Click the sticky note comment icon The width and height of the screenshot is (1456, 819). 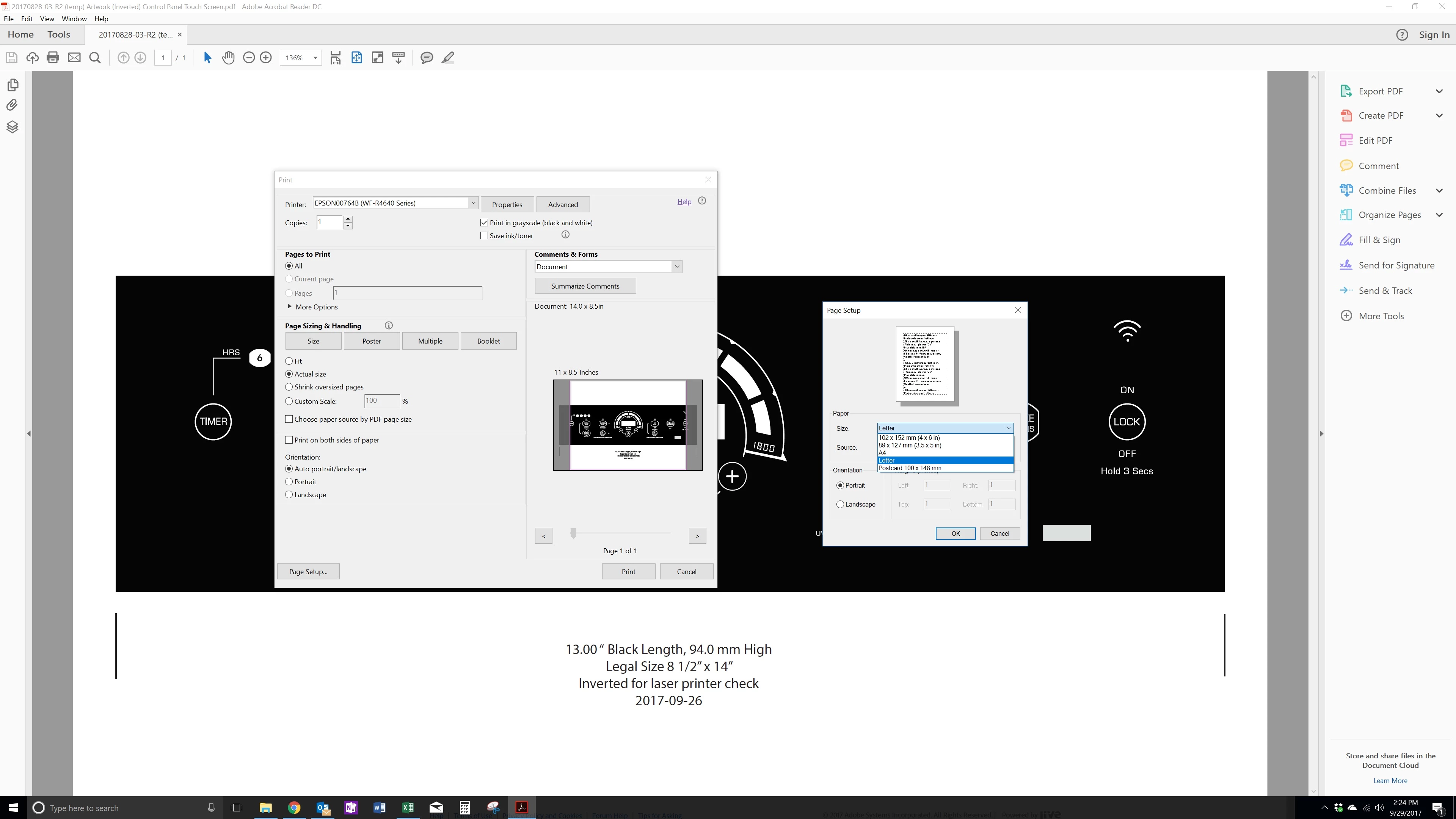(x=427, y=58)
